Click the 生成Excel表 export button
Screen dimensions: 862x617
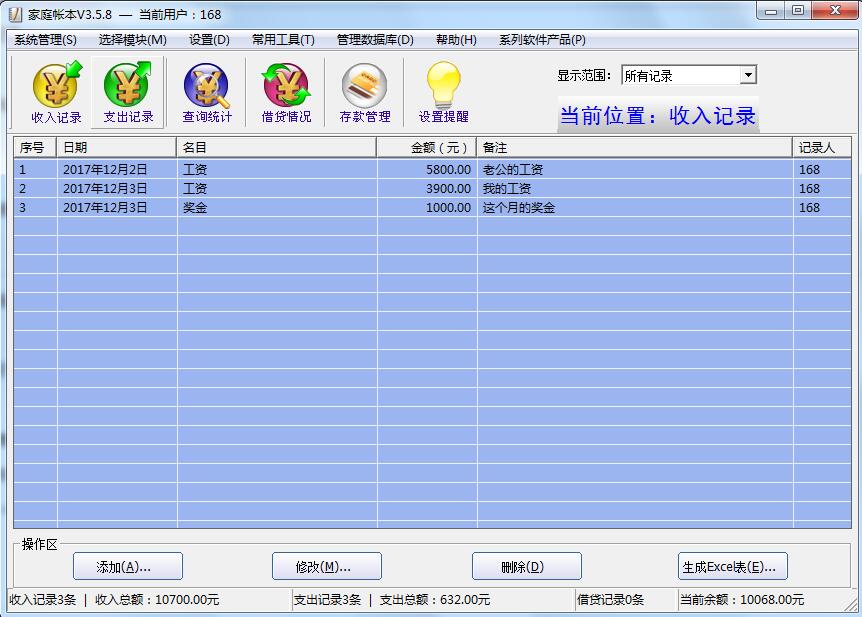(731, 565)
